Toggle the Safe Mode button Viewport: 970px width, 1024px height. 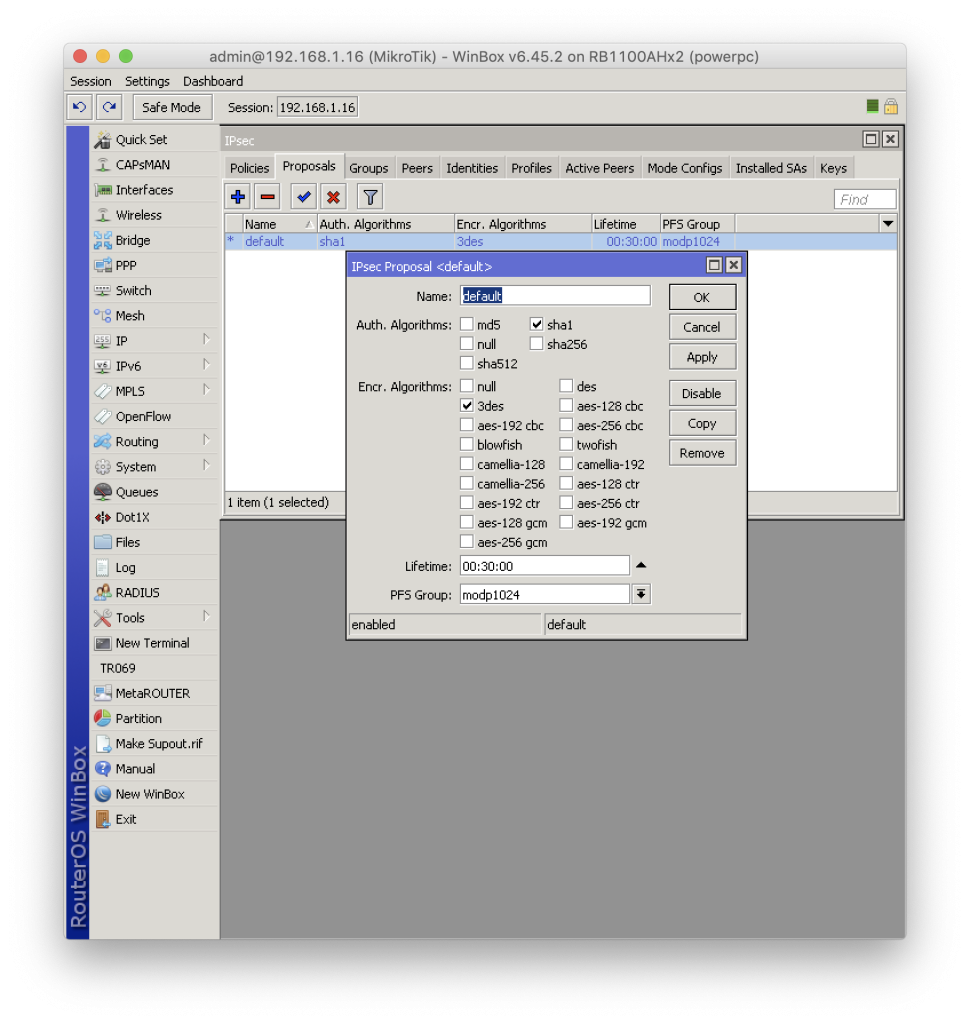(x=171, y=107)
